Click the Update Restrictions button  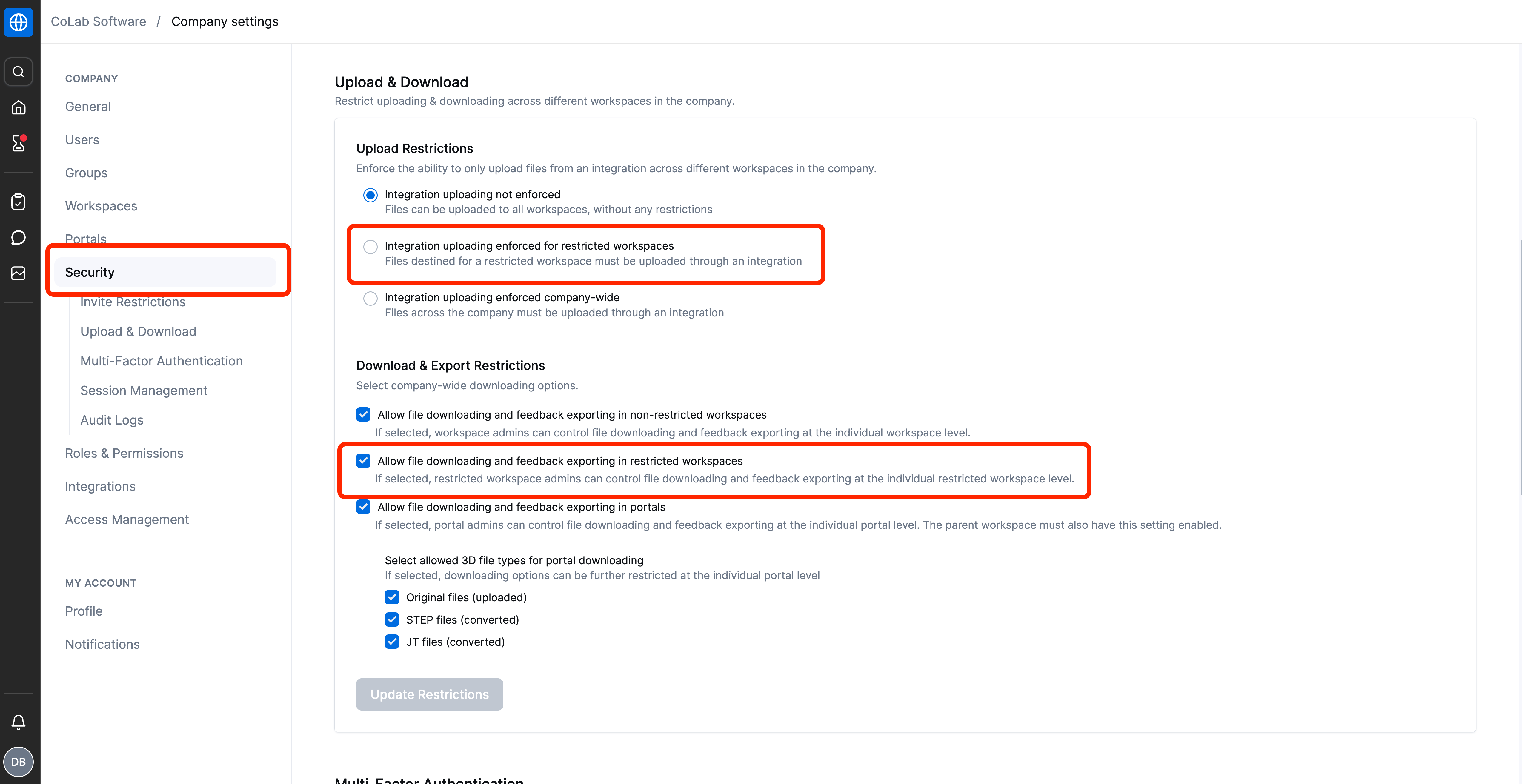pyautogui.click(x=430, y=694)
